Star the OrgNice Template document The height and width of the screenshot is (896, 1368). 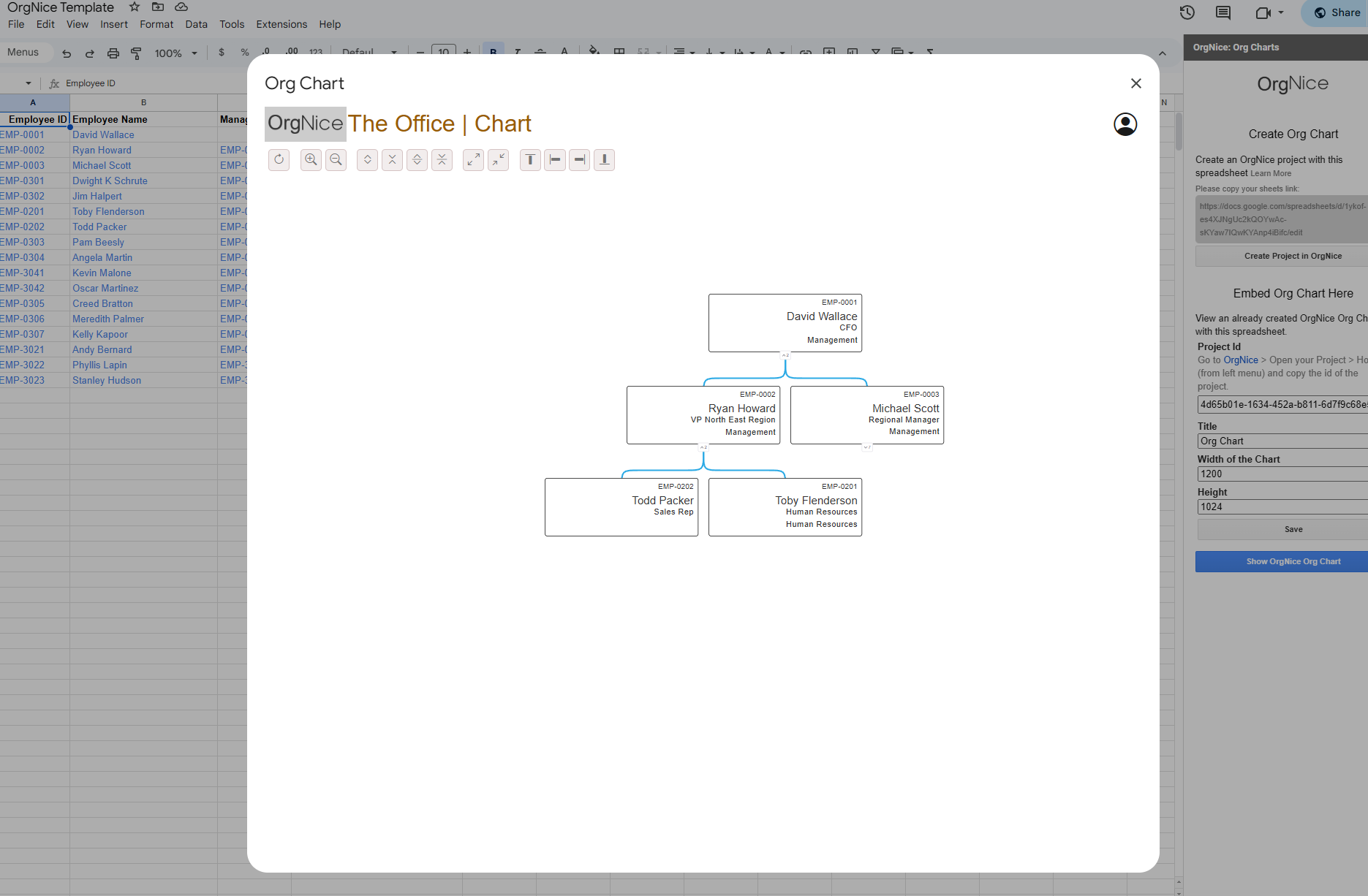(x=135, y=7)
